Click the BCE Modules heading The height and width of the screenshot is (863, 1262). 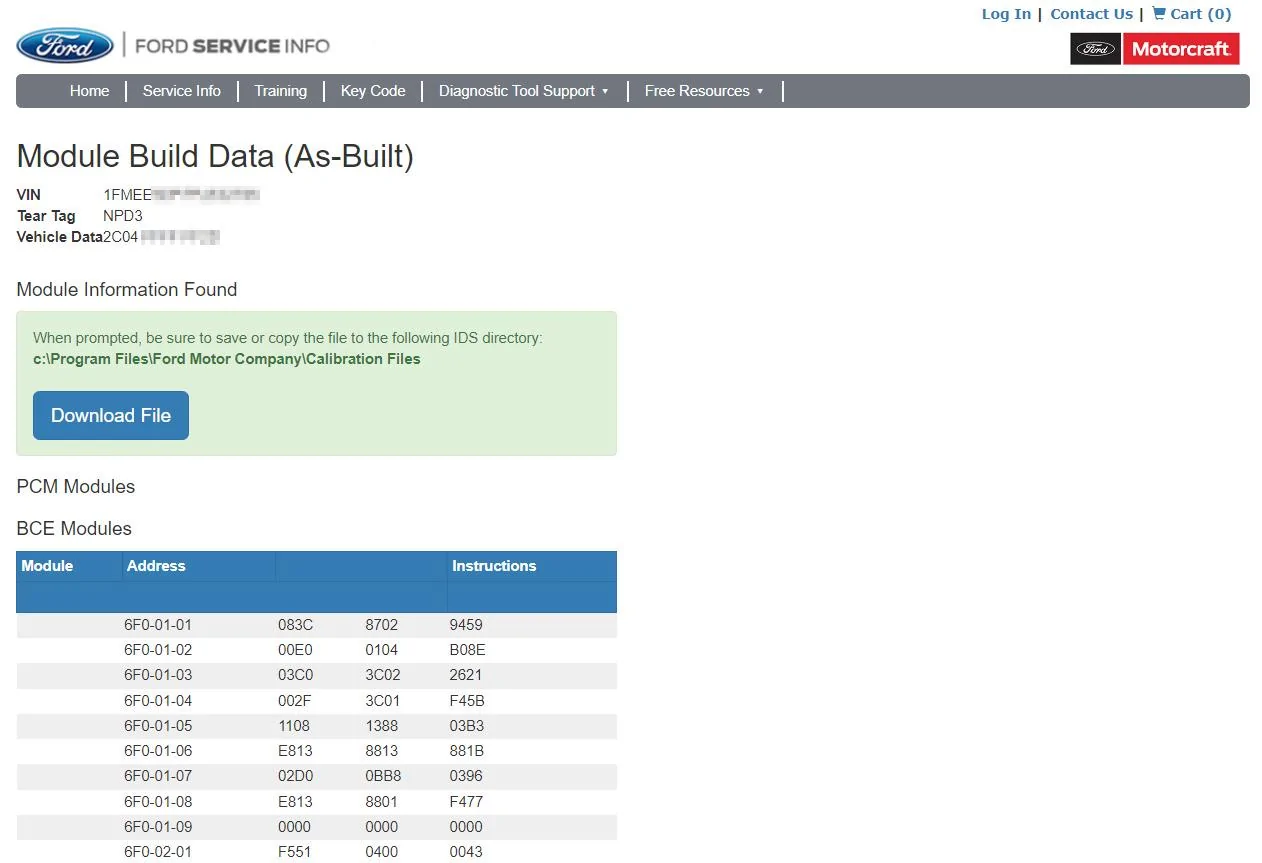[74, 528]
